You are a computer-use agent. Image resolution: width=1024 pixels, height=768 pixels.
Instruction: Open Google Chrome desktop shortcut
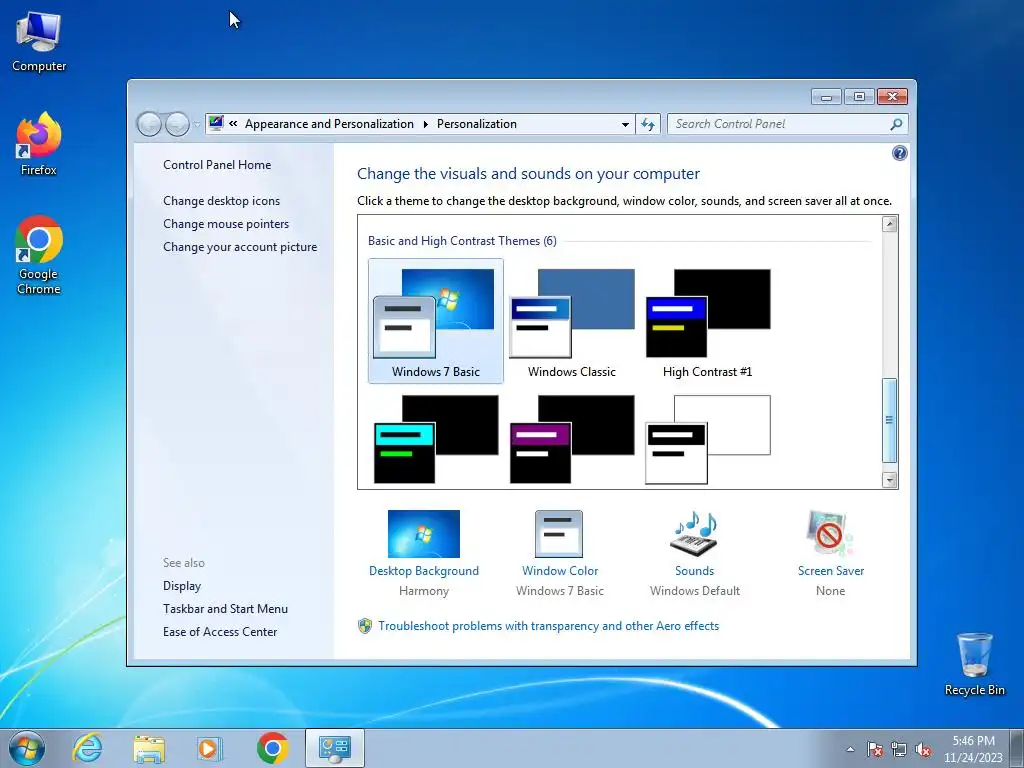pos(39,255)
